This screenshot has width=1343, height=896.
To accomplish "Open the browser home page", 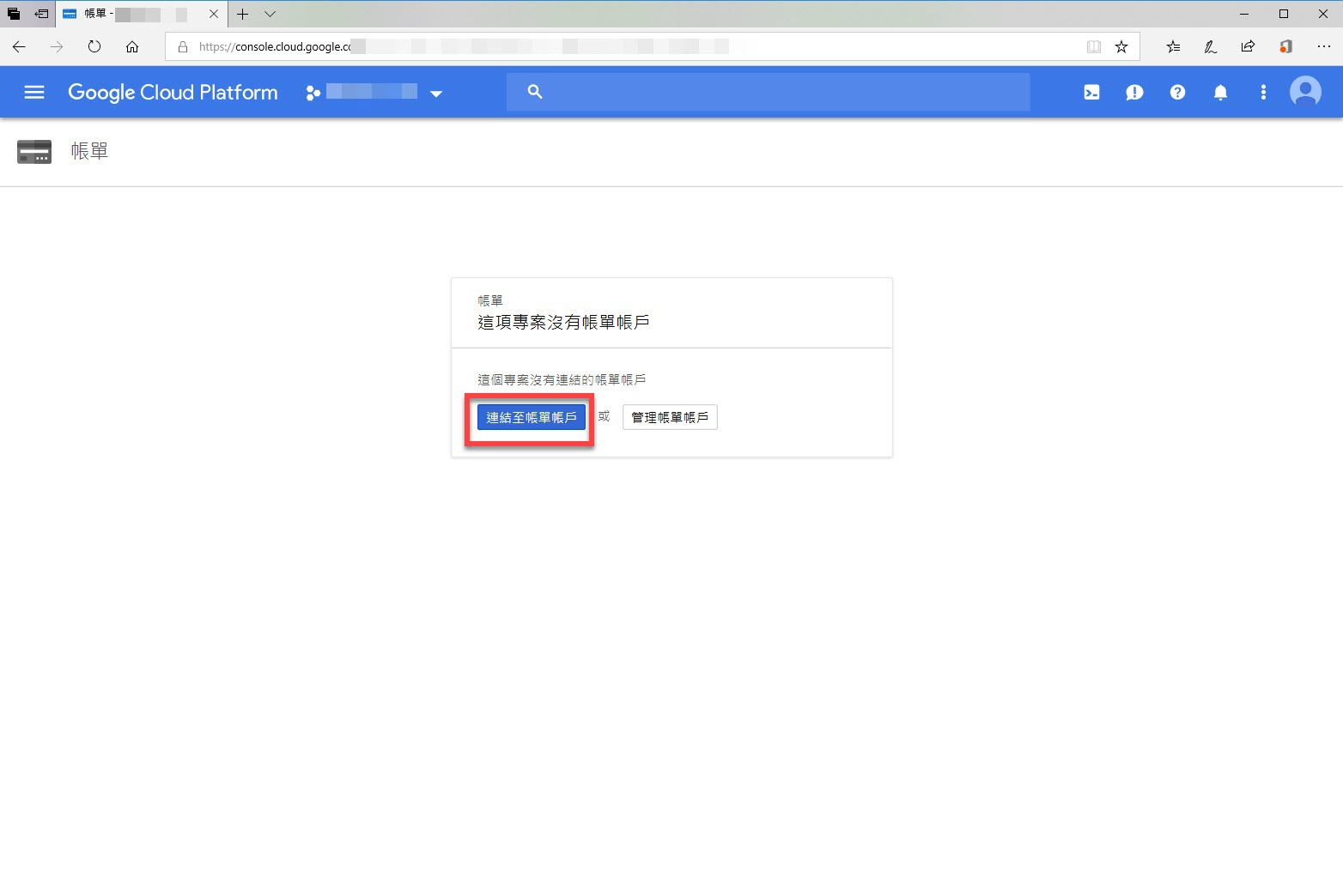I will (132, 46).
